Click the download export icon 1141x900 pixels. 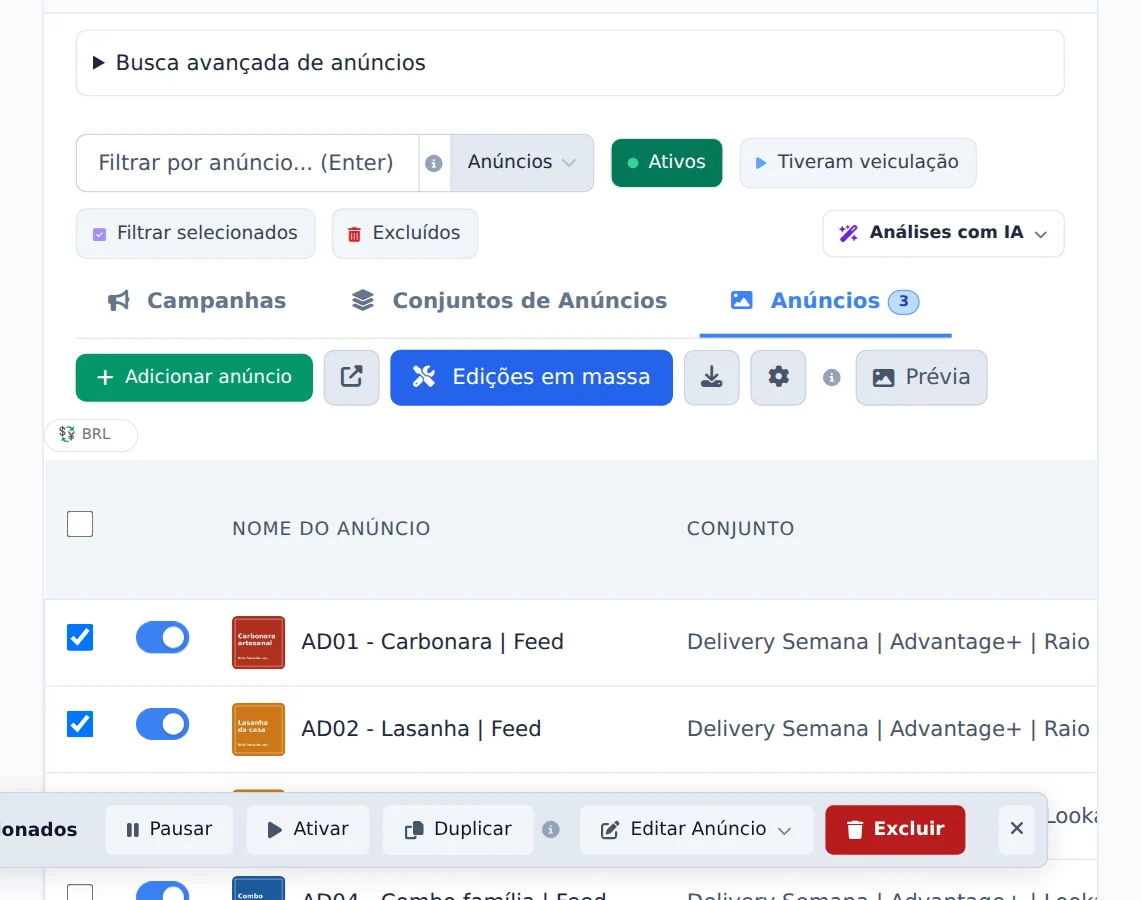712,377
